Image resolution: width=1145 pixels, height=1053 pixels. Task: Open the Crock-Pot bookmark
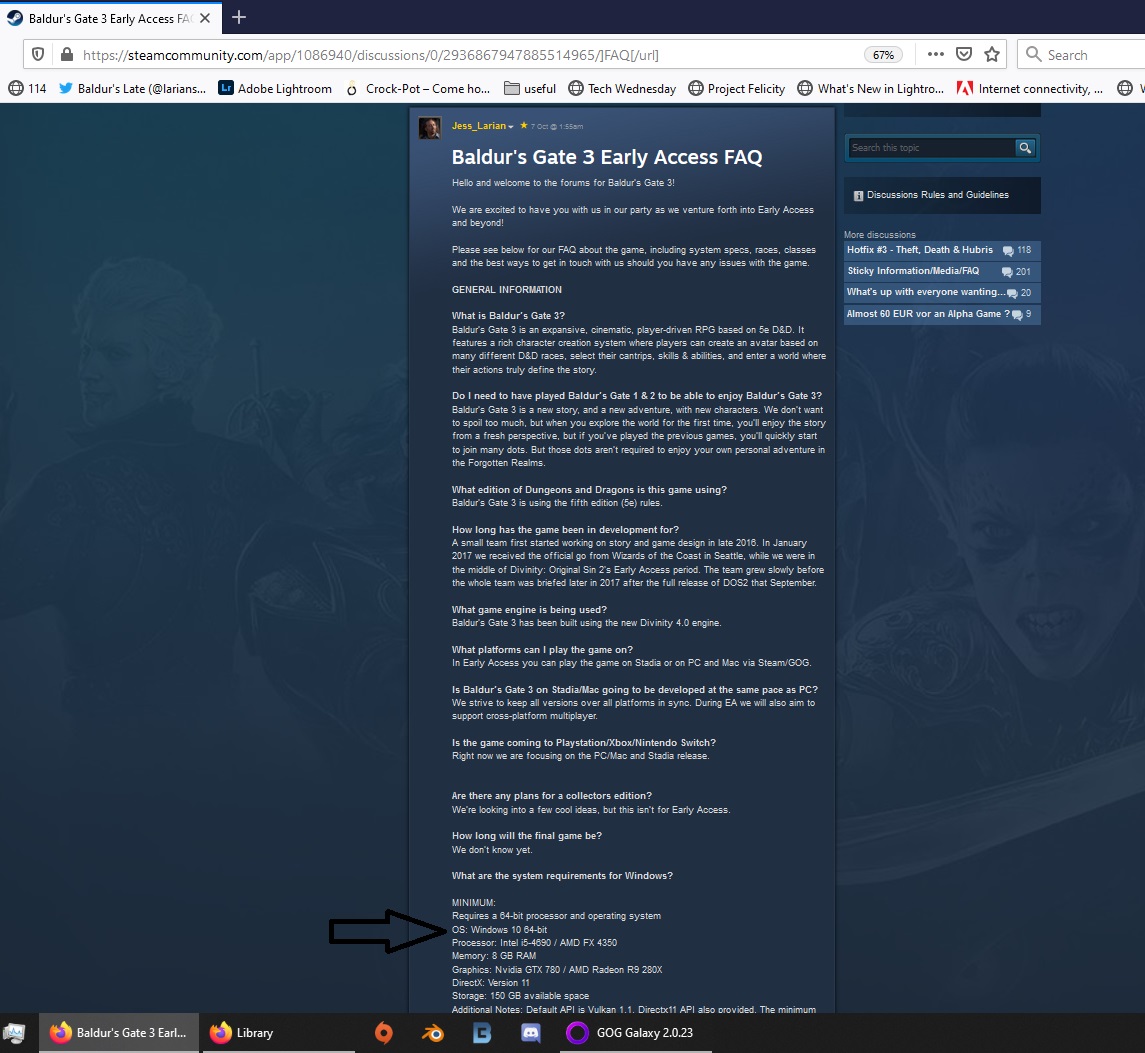coord(418,88)
